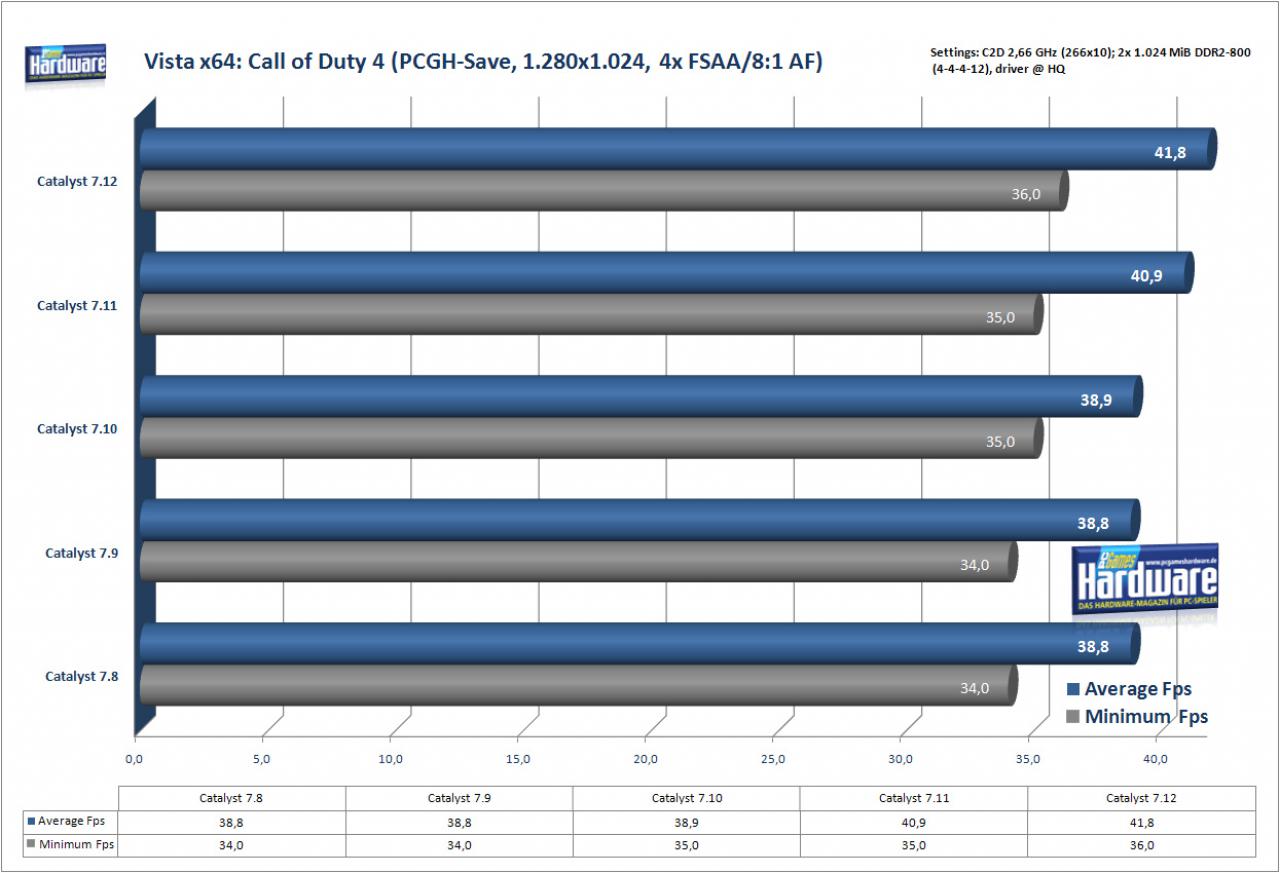Click the Catalyst 7.12 minimum bar 36,0
1280x873 pixels.
[x=604, y=190]
